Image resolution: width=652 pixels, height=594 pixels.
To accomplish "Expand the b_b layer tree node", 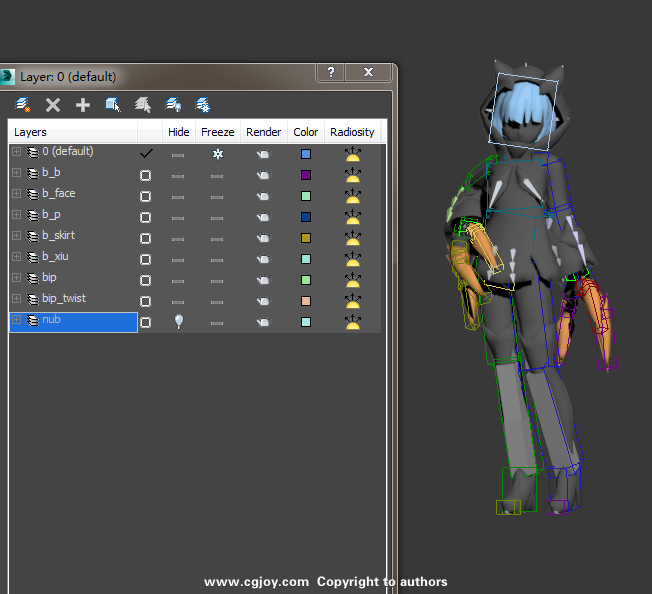I will (16, 173).
